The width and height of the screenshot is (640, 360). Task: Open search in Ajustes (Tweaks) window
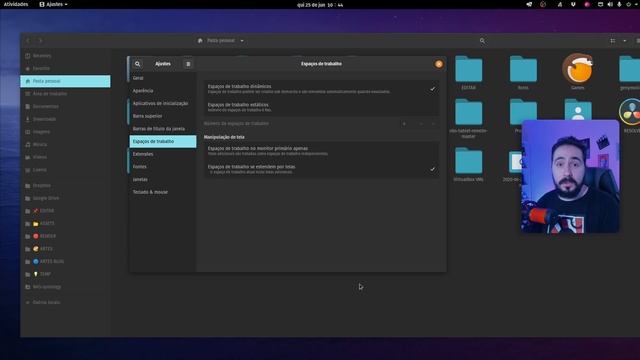(x=138, y=64)
